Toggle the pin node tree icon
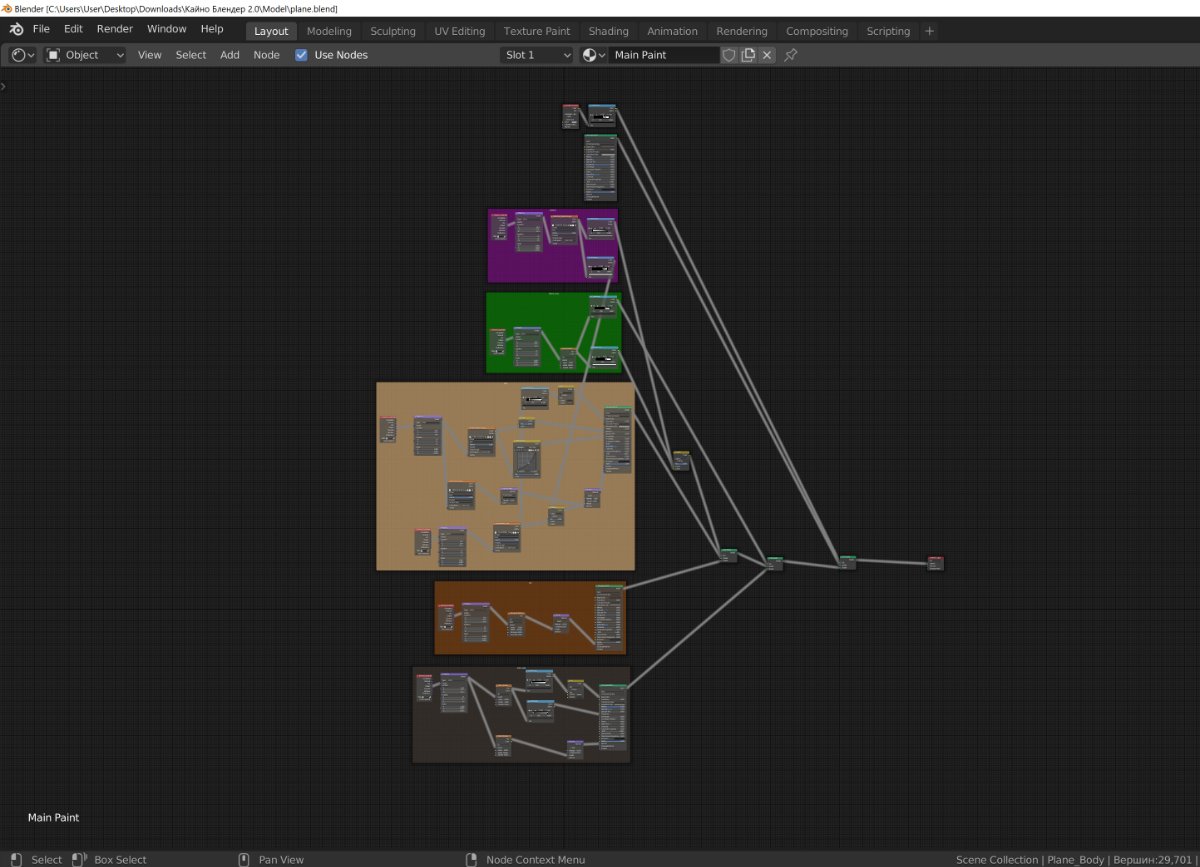The height and width of the screenshot is (867, 1200). pos(791,55)
